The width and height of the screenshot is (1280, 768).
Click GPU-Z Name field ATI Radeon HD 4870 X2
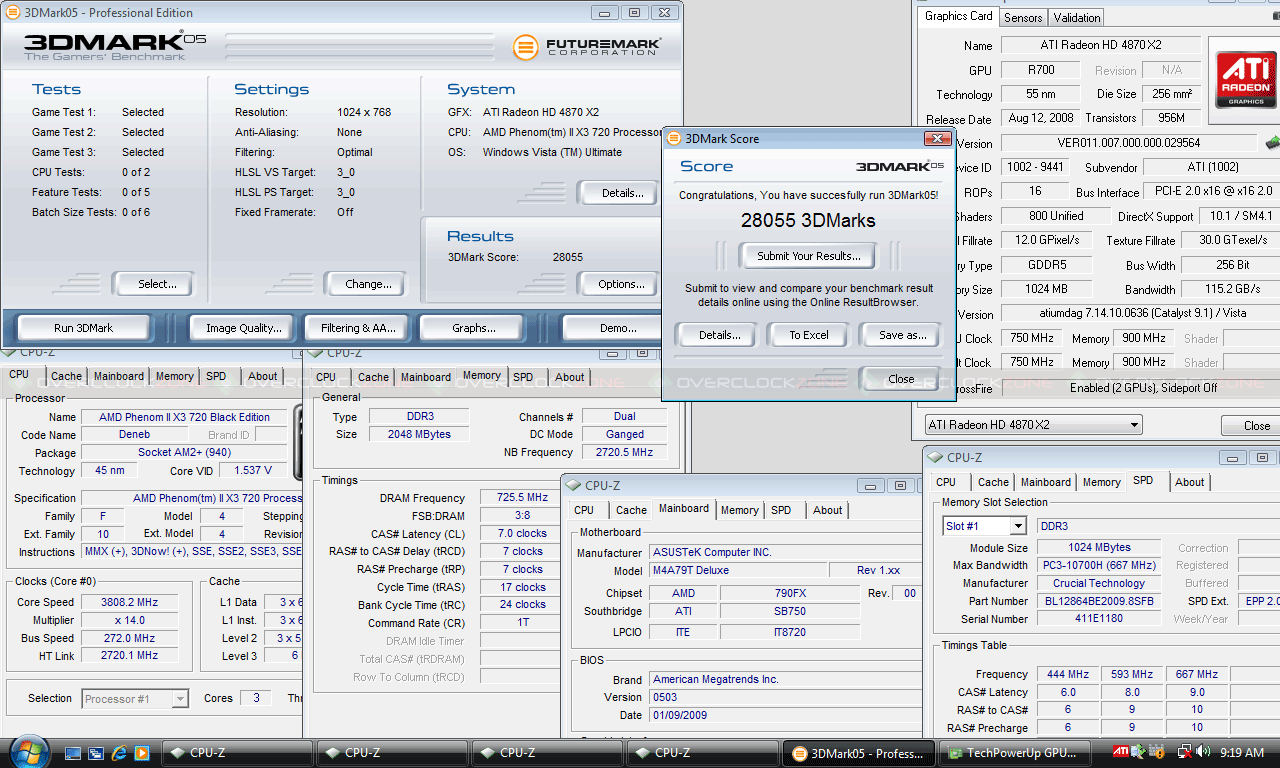1099,45
